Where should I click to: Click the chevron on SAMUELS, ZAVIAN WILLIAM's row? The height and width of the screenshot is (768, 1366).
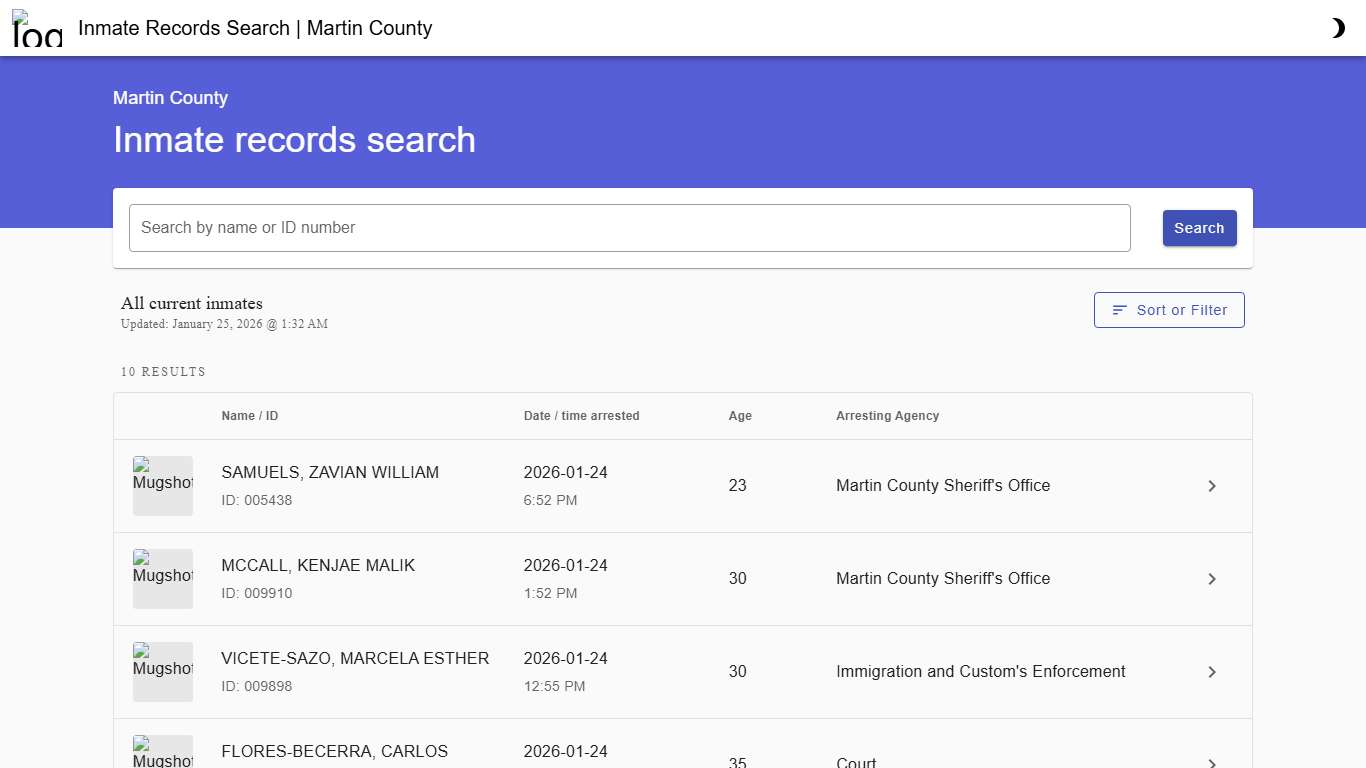pyautogui.click(x=1212, y=486)
